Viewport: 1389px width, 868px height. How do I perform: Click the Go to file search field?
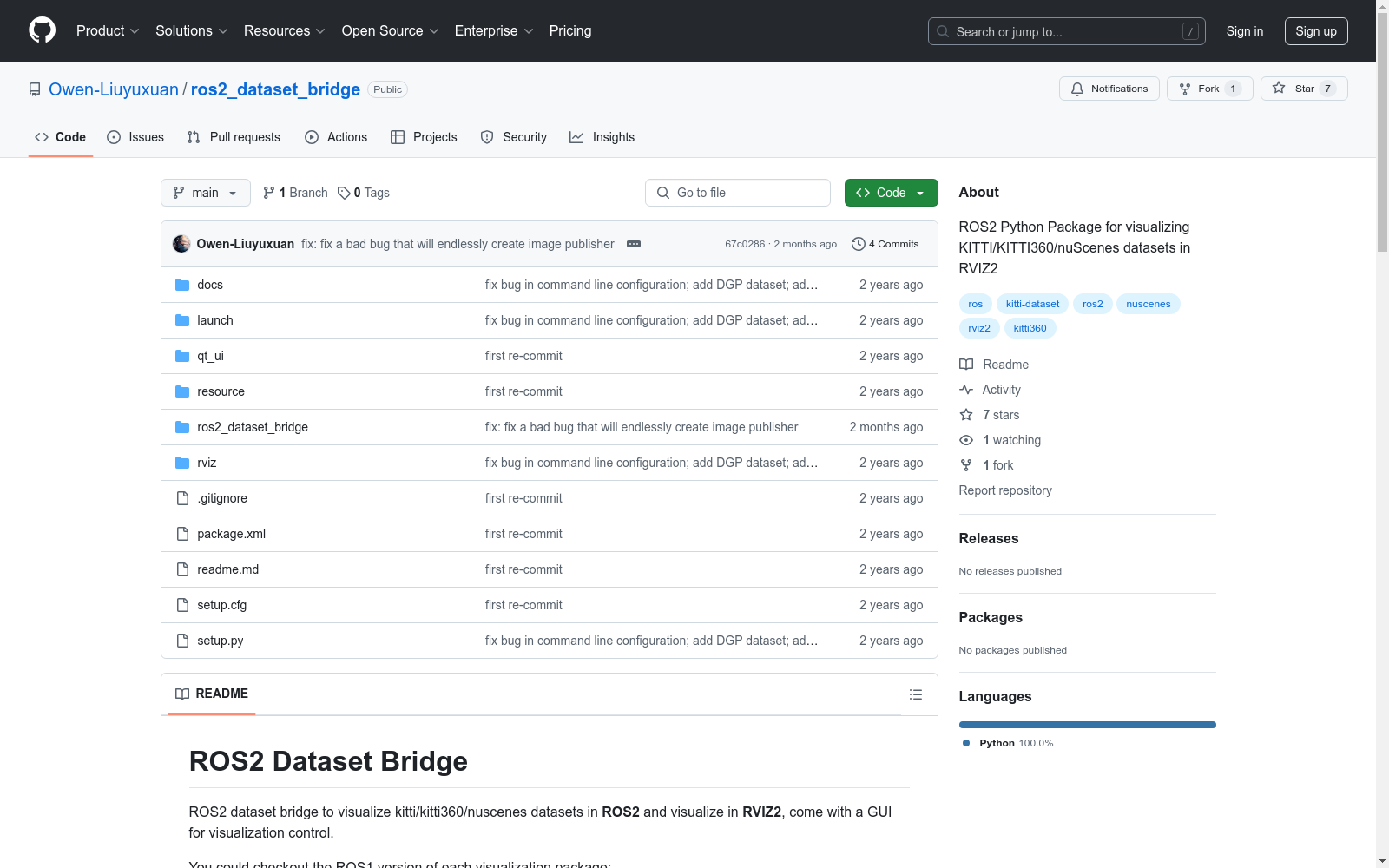coord(738,193)
